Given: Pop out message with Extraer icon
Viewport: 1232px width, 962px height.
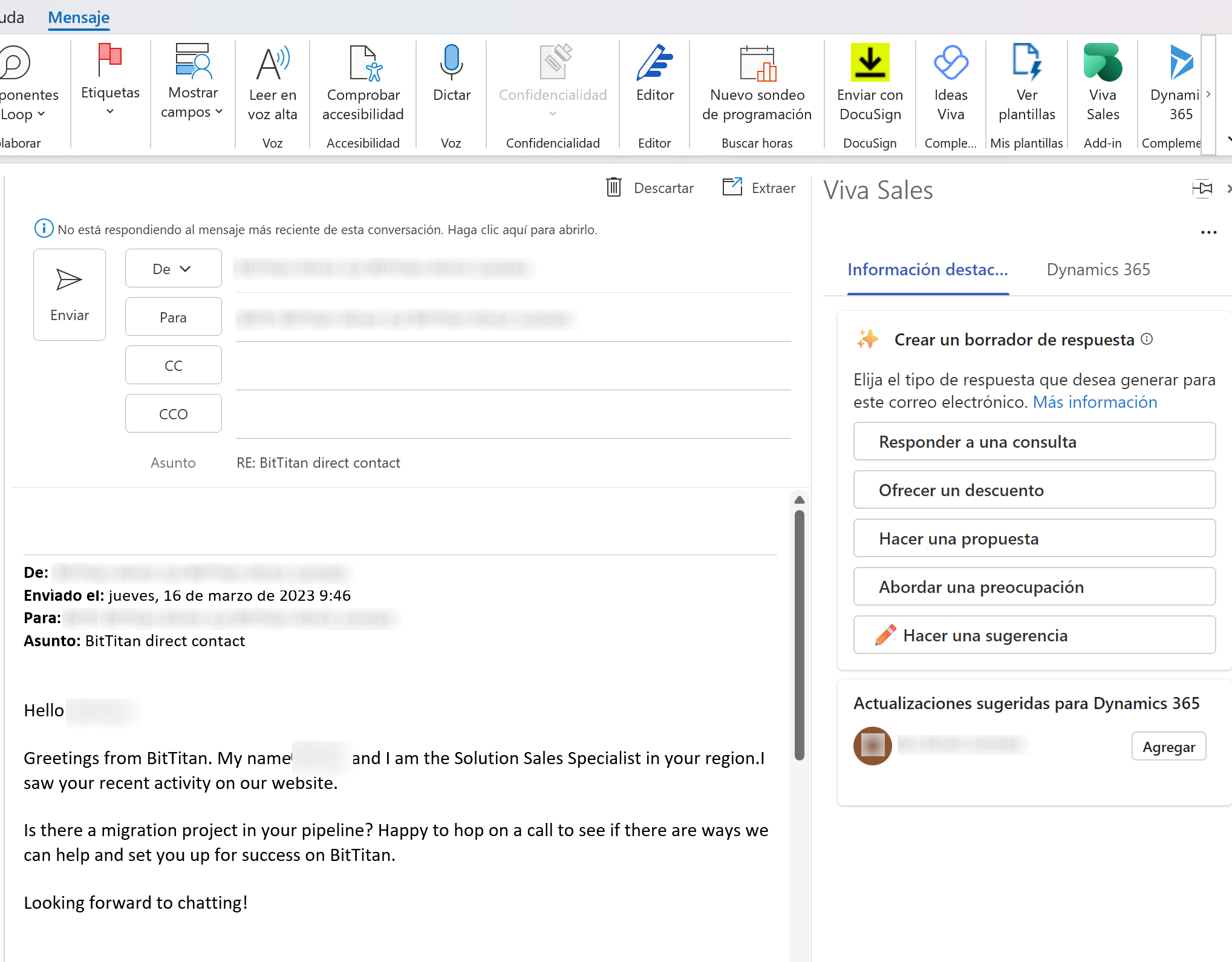Looking at the screenshot, I should click(x=732, y=187).
